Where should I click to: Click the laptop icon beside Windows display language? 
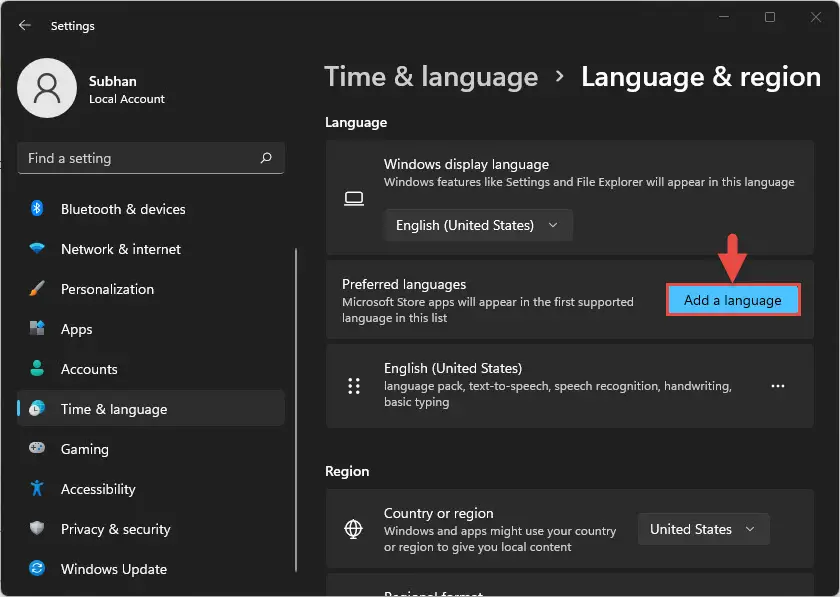(x=354, y=199)
